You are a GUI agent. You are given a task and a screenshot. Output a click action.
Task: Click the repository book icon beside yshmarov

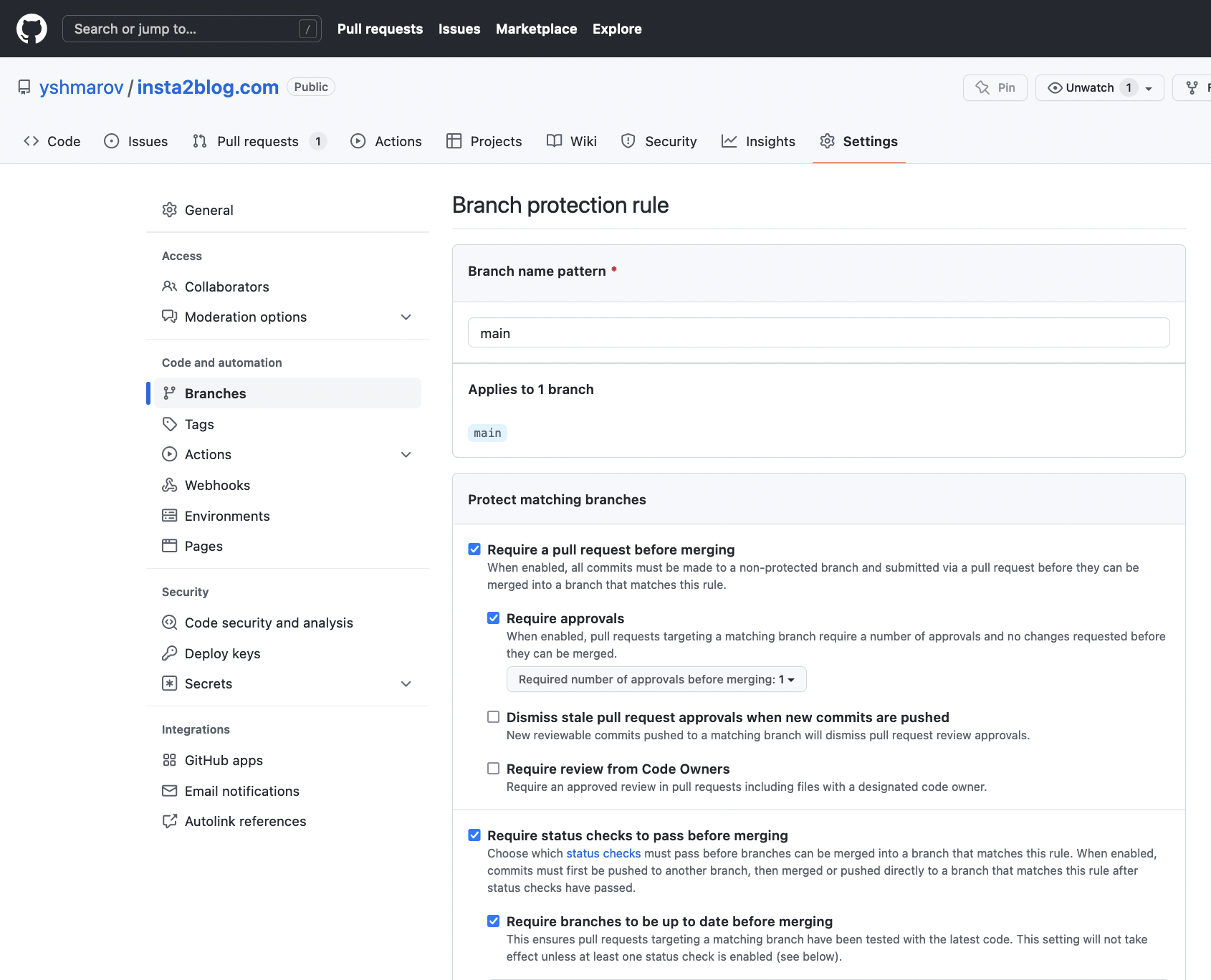point(24,87)
